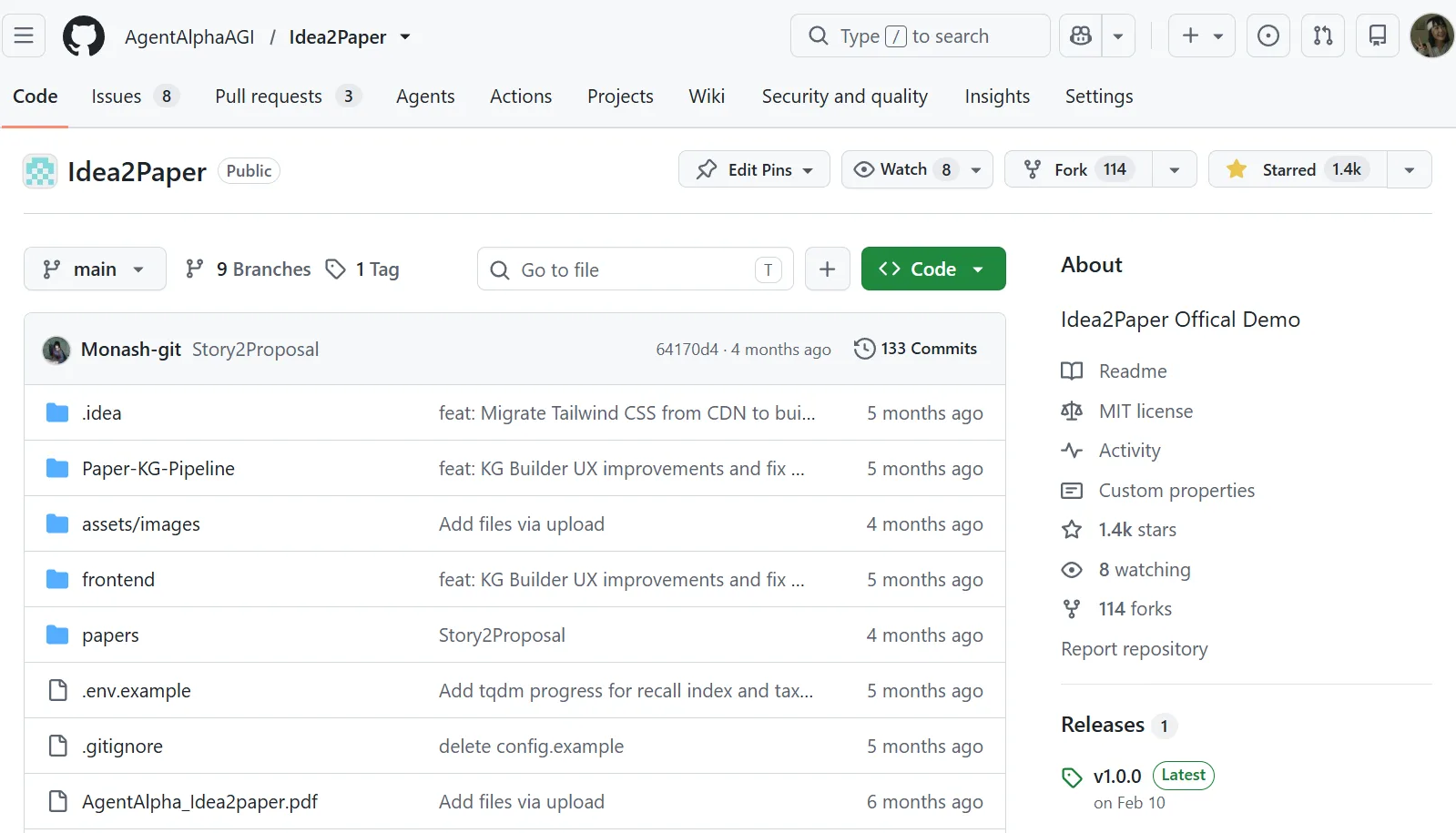Click the assets/images folder icon
Image resolution: width=1456 pixels, height=833 pixels.
[57, 524]
